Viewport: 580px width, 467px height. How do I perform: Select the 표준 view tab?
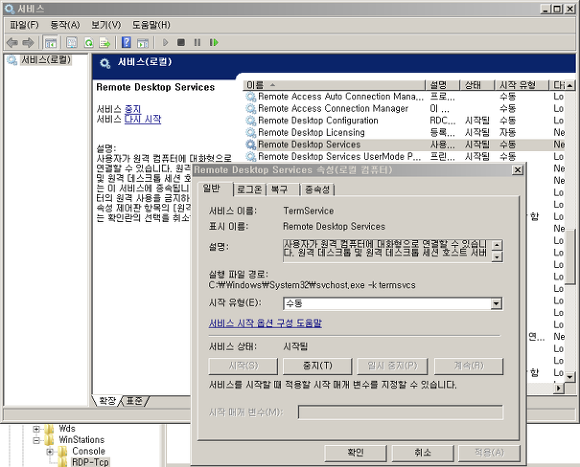pyautogui.click(x=134, y=400)
